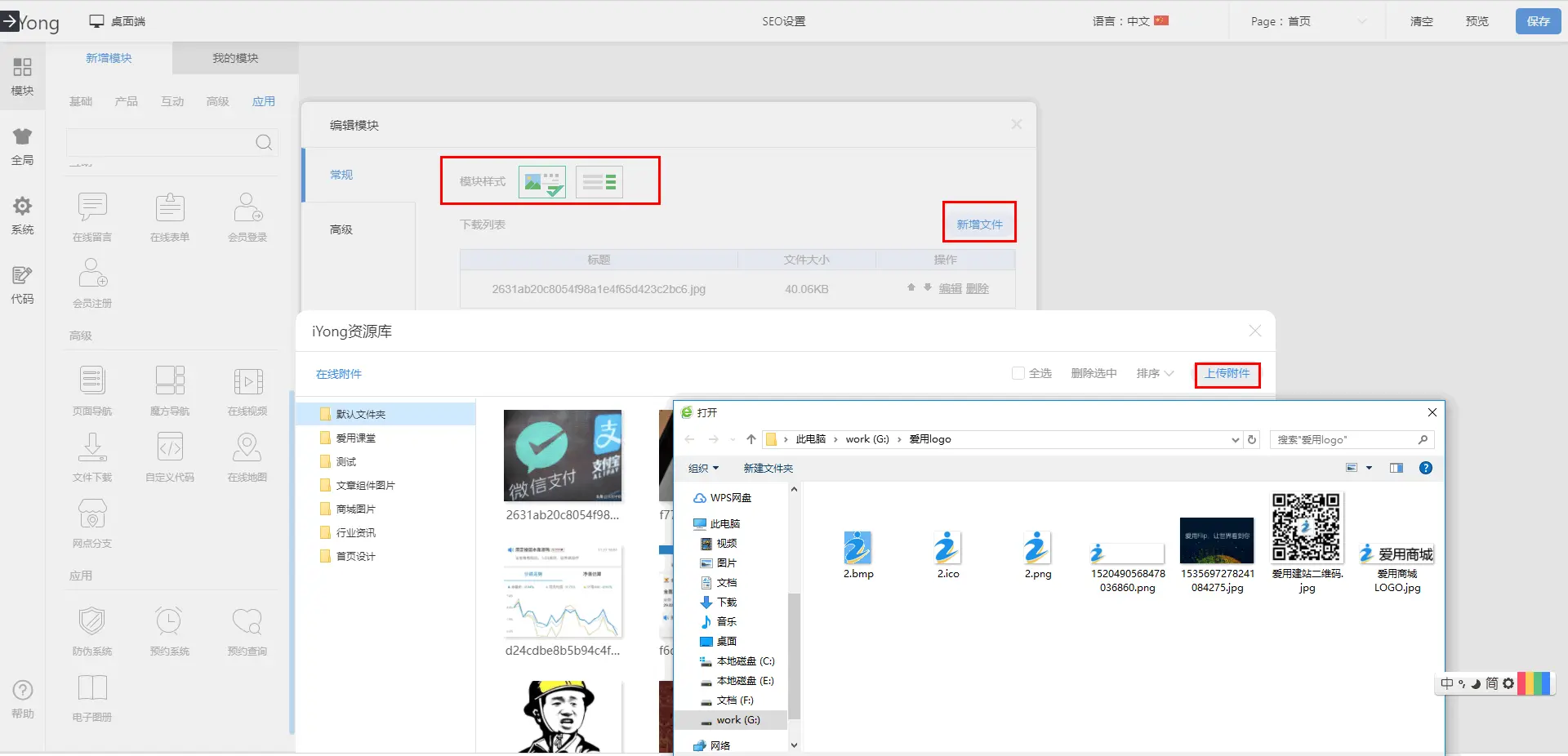Expand the 组织 menu in file dialog
This screenshot has height=756, width=1568.
point(703,468)
